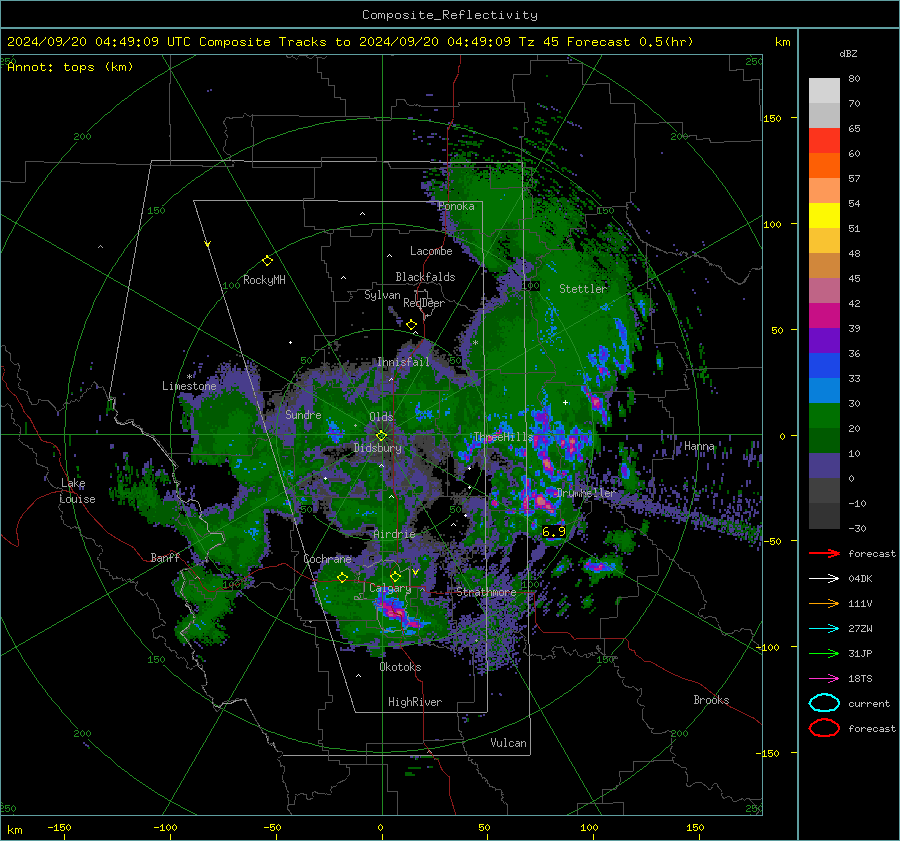This screenshot has width=900, height=841.
Task: Click the Calgary city label
Action: (390, 588)
